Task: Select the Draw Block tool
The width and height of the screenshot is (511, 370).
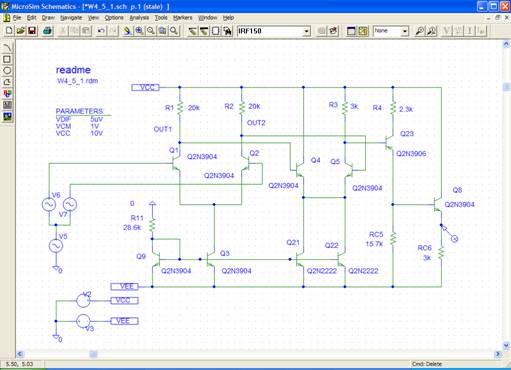Action: click(x=216, y=31)
